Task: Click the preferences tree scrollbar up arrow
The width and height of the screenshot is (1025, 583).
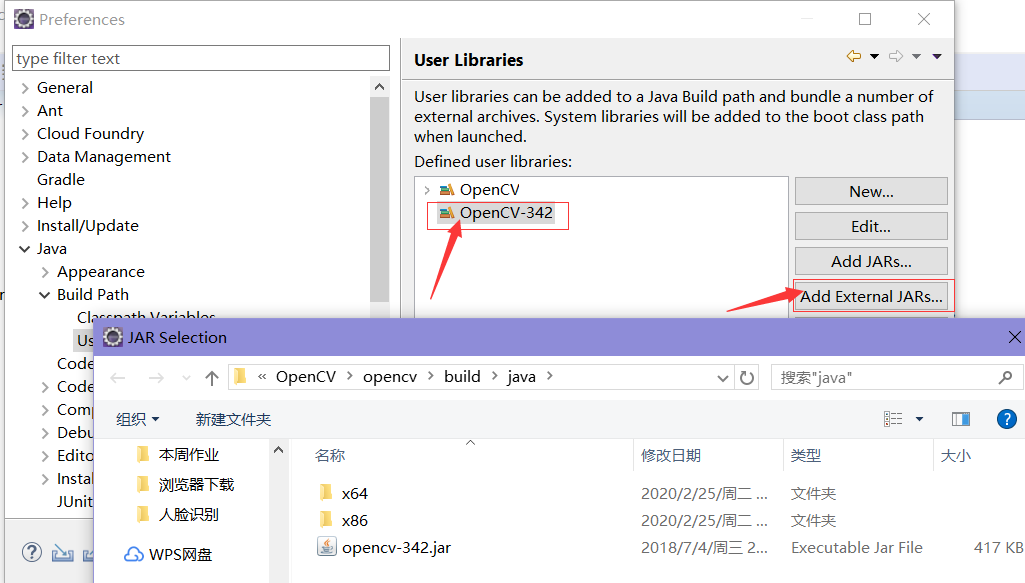Action: (379, 87)
